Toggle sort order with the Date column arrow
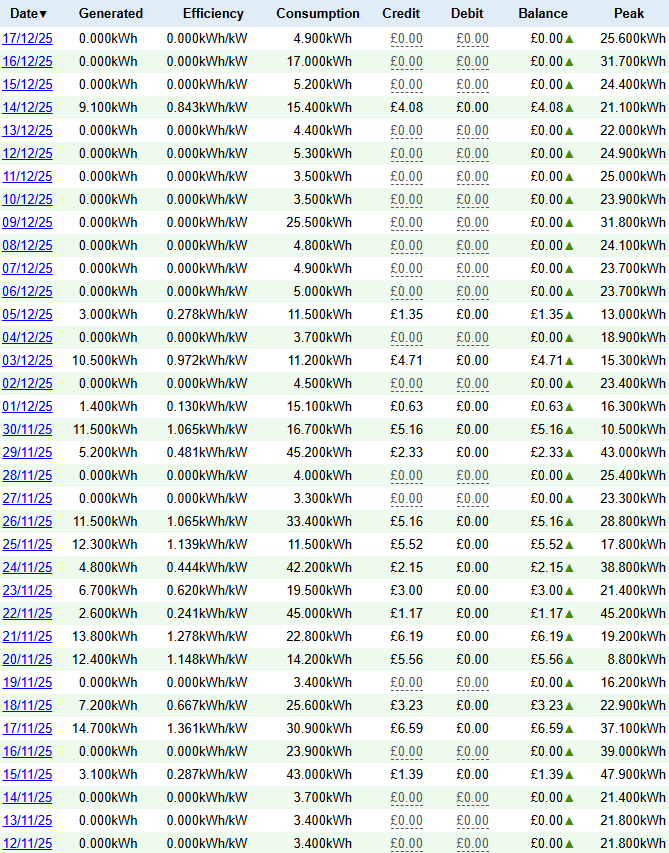669x853 pixels. [43, 14]
